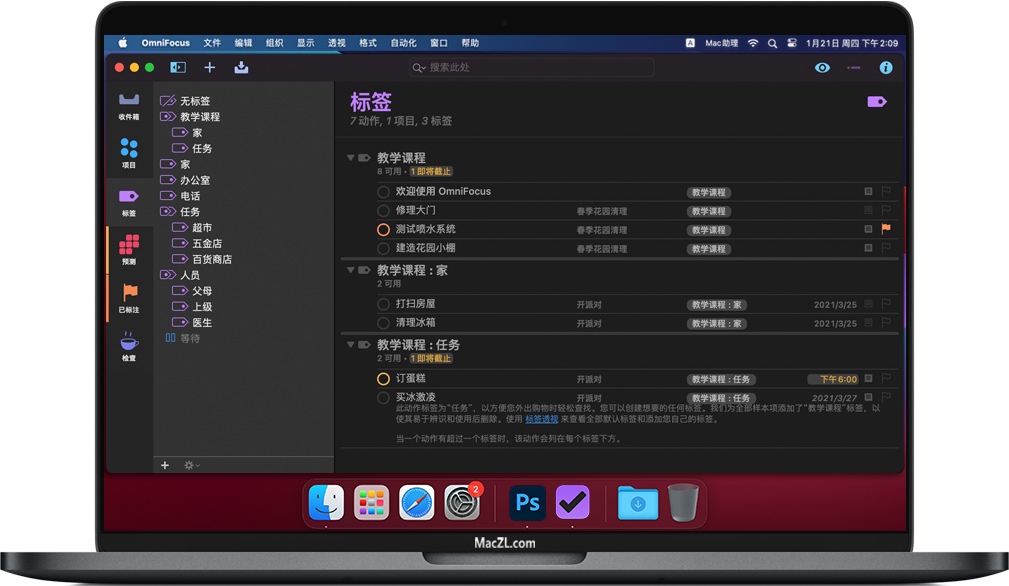Follow the 标签透视 link in note
1009x586 pixels.
tap(541, 419)
